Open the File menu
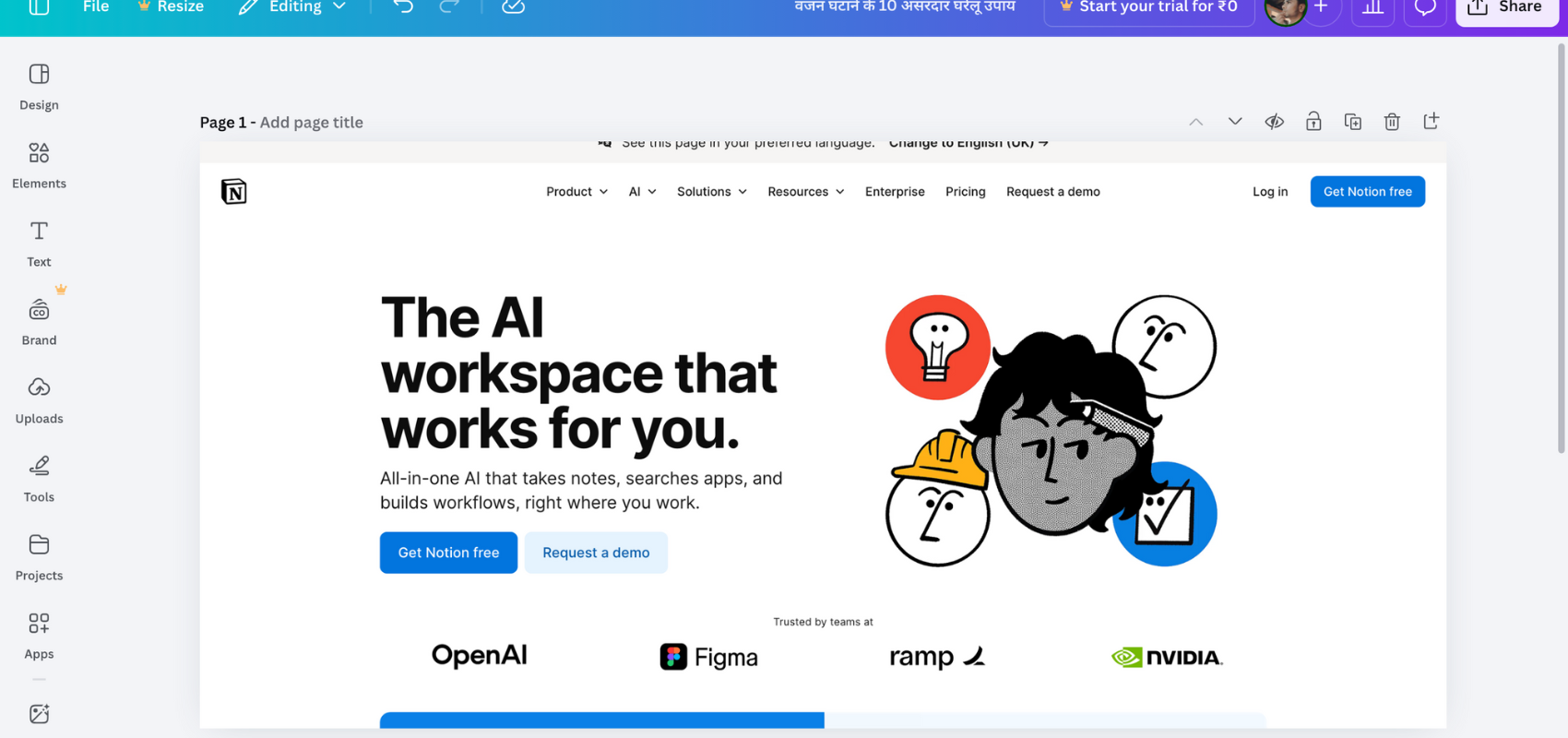The width and height of the screenshot is (1568, 738). [96, 7]
